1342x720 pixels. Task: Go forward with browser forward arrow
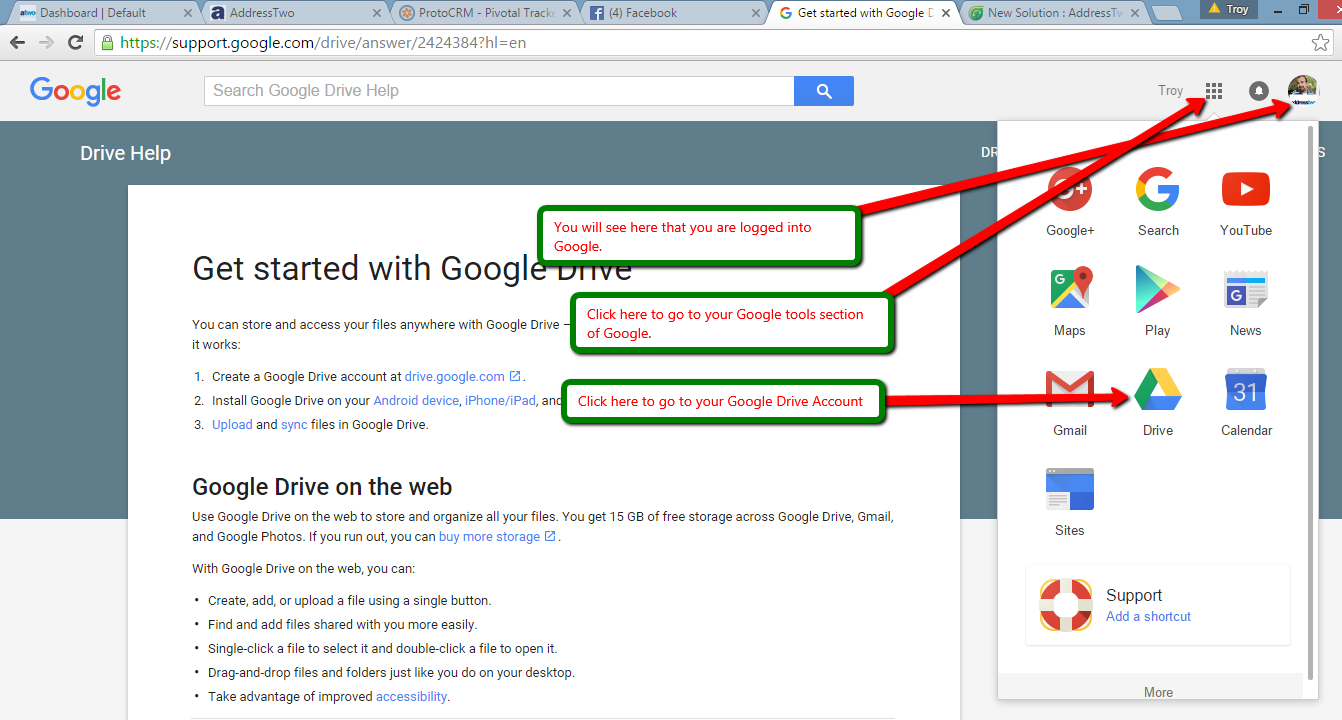46,43
